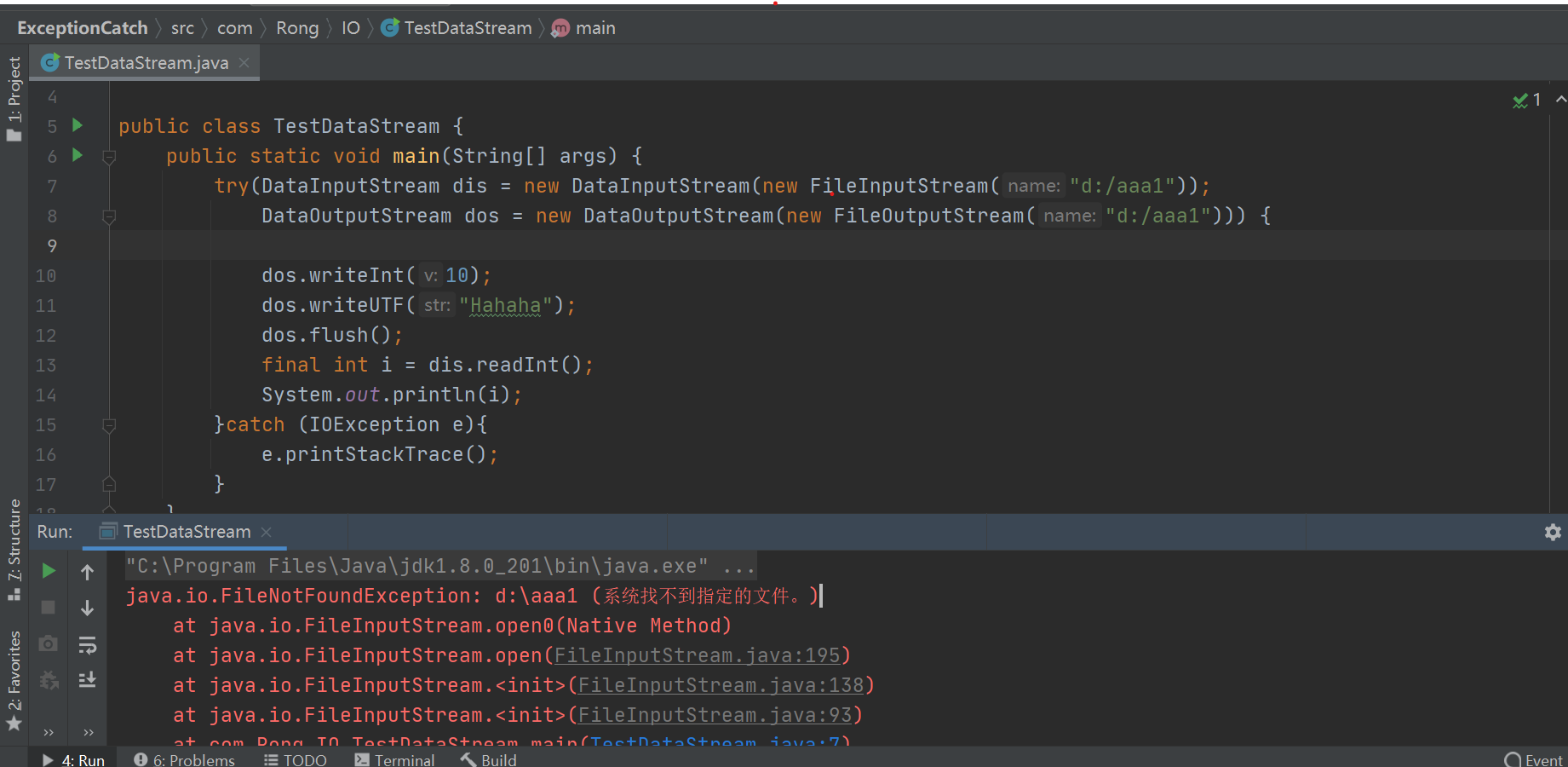Click System.out.println(i) on line 14
This screenshot has height=767, width=1568.
point(386,395)
